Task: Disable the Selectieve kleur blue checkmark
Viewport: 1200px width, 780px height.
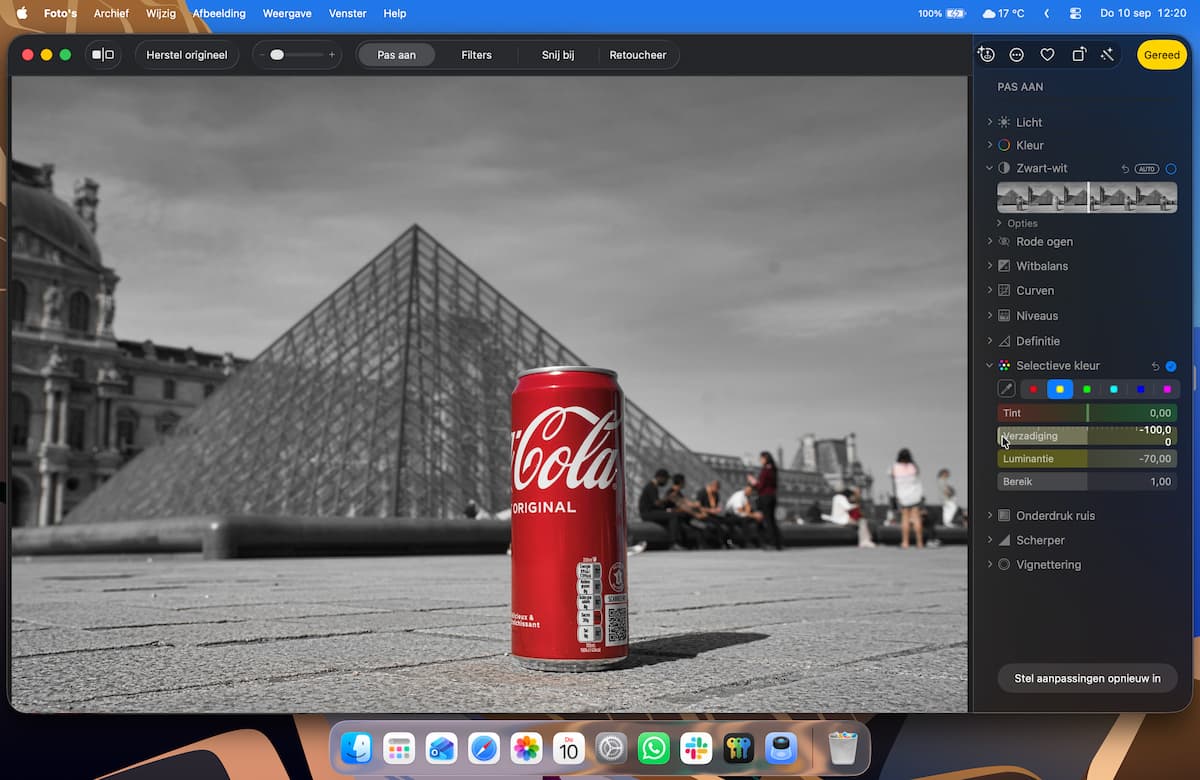Action: pos(1171,366)
